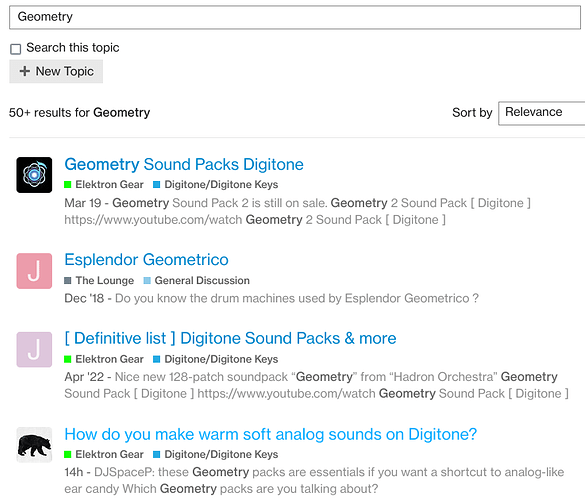Select Elektron Gear badge under bear avatar result
585x500 pixels.
[104, 454]
